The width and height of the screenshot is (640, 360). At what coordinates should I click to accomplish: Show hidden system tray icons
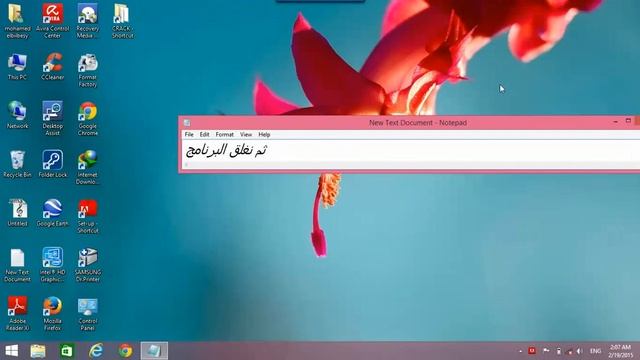point(520,351)
